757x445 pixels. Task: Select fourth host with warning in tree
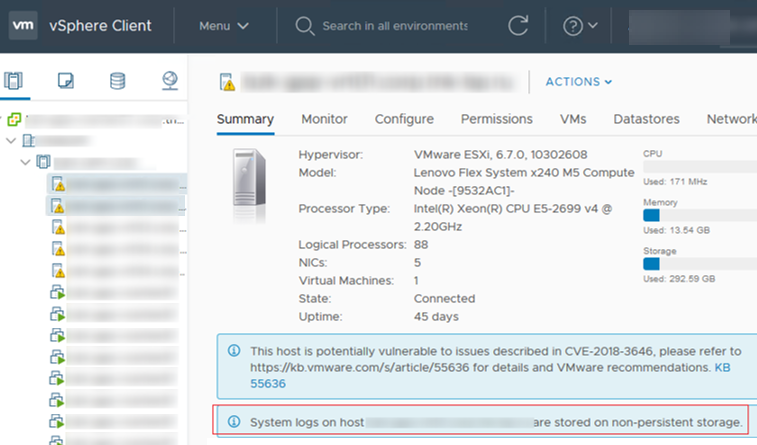point(118,249)
